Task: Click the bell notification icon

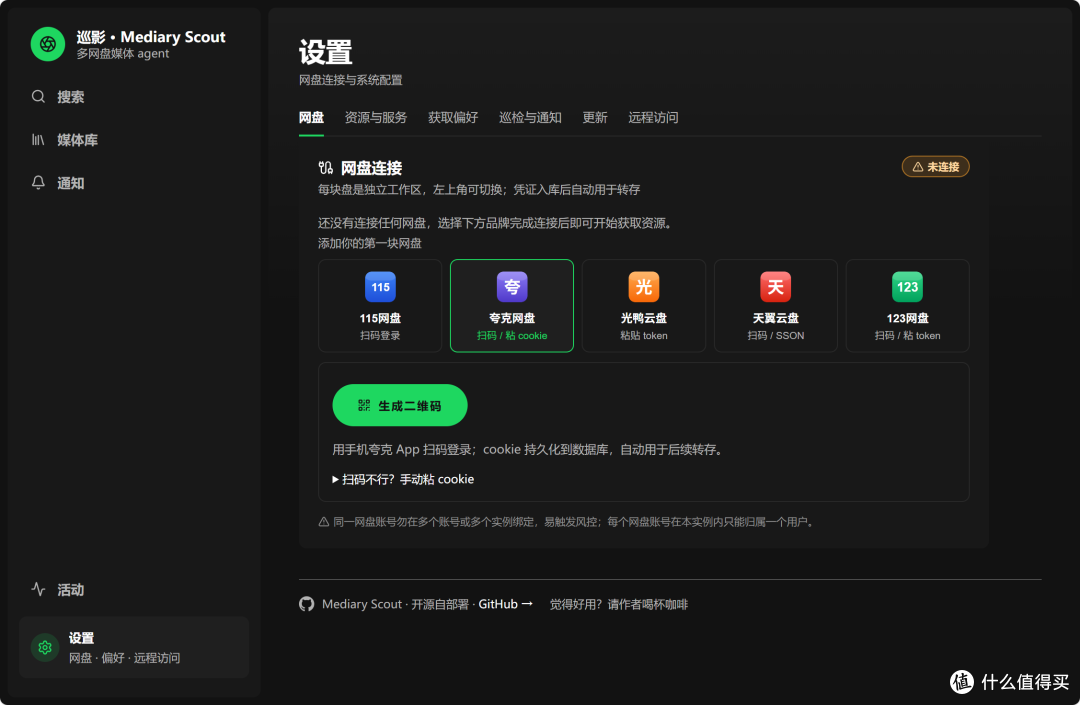Action: pyautogui.click(x=39, y=182)
